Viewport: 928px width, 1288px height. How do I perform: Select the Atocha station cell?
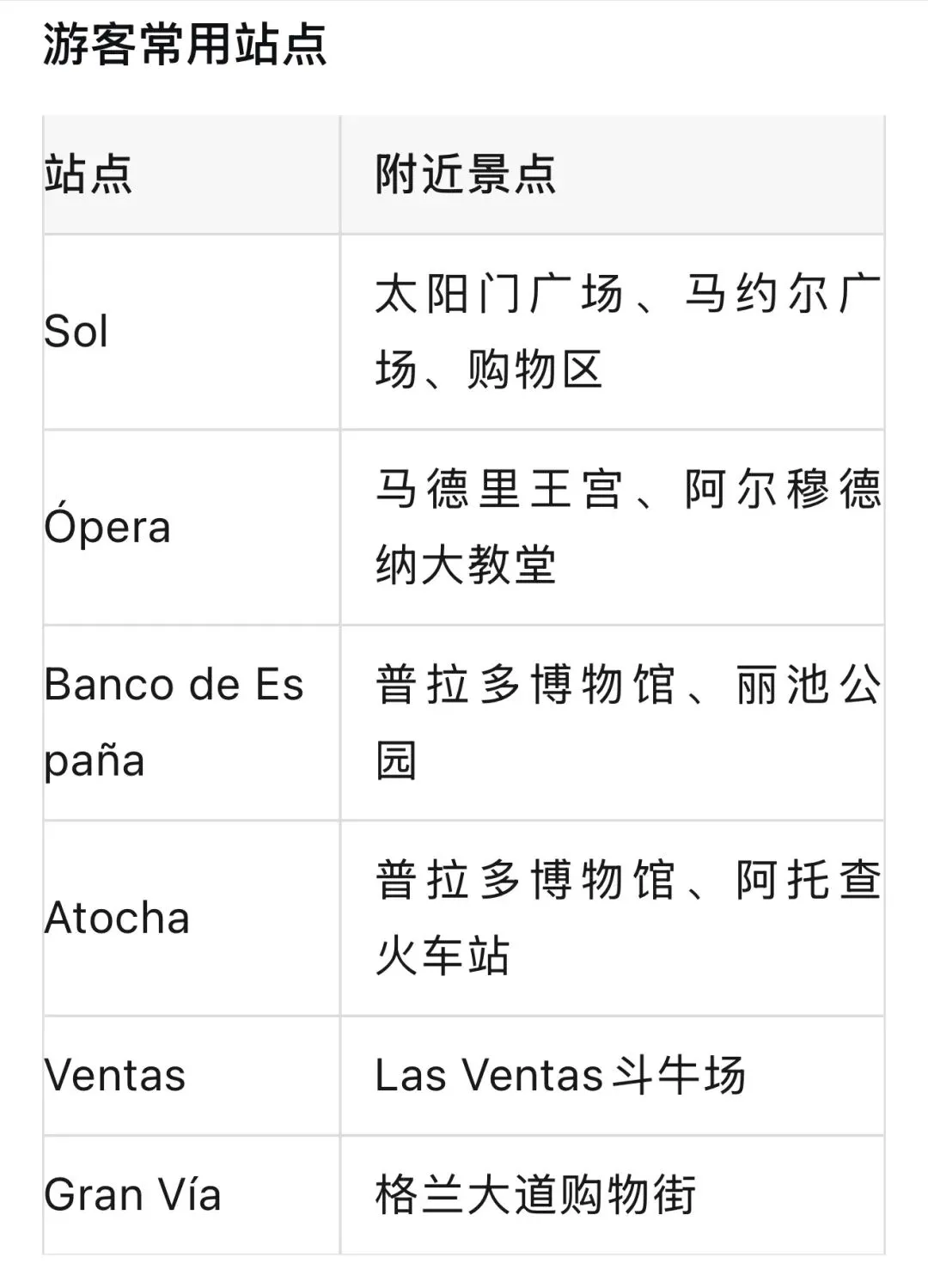[x=192, y=918]
